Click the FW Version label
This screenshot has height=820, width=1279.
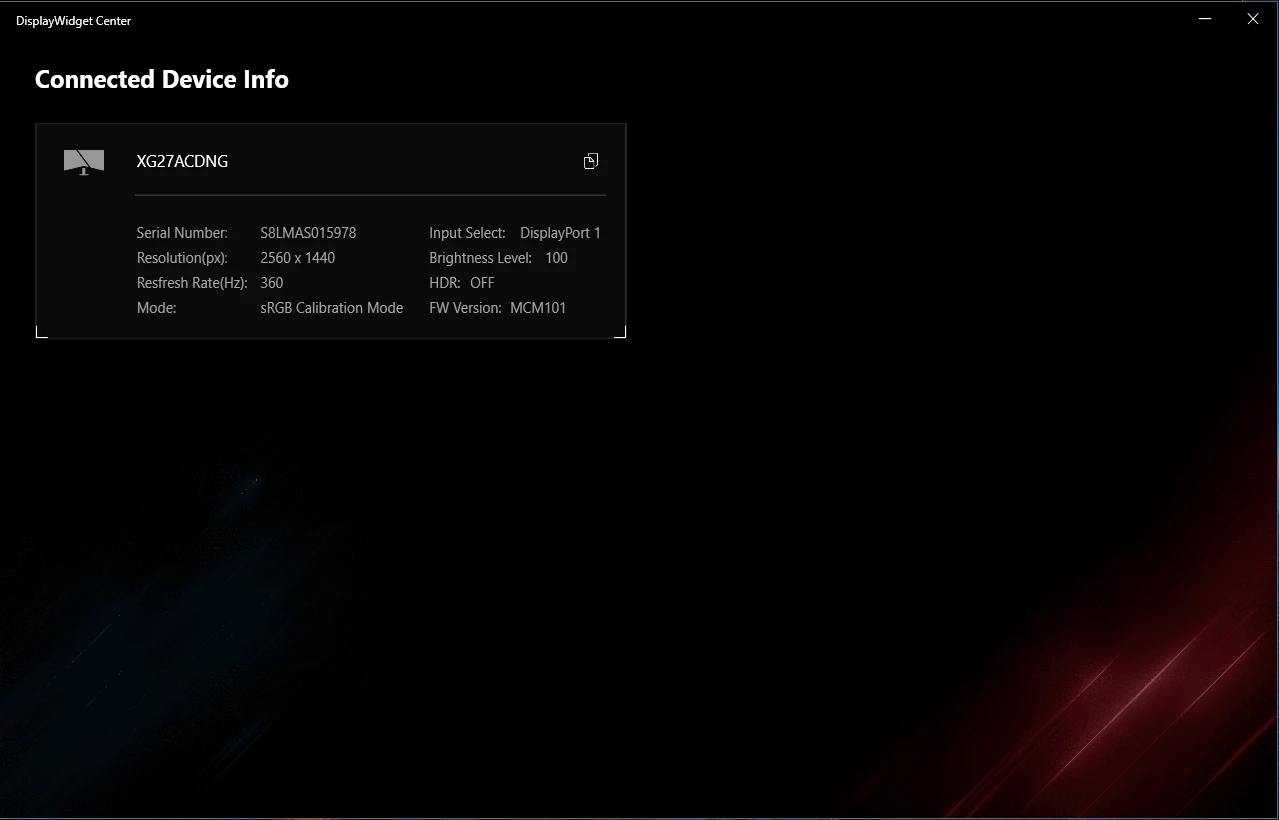pyautogui.click(x=465, y=308)
